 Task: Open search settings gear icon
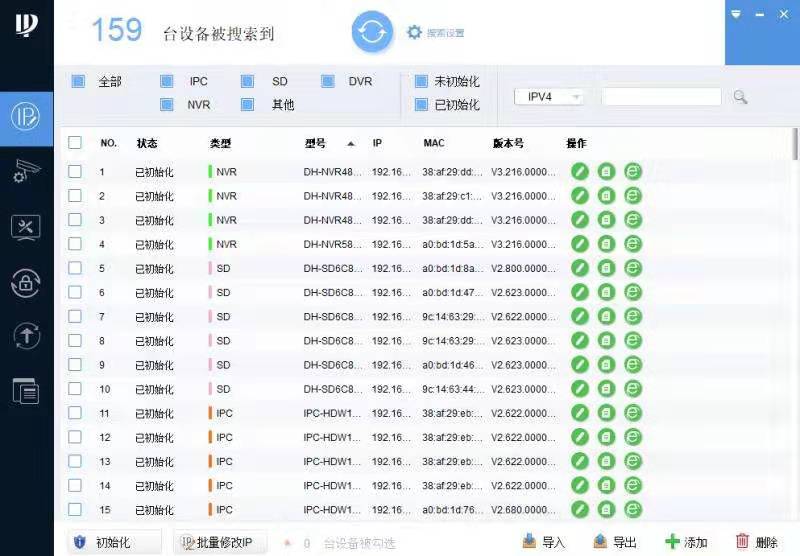(414, 32)
